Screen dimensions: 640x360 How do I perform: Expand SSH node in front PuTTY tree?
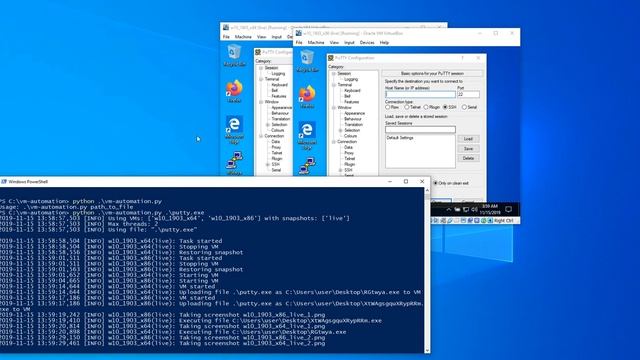click(340, 170)
